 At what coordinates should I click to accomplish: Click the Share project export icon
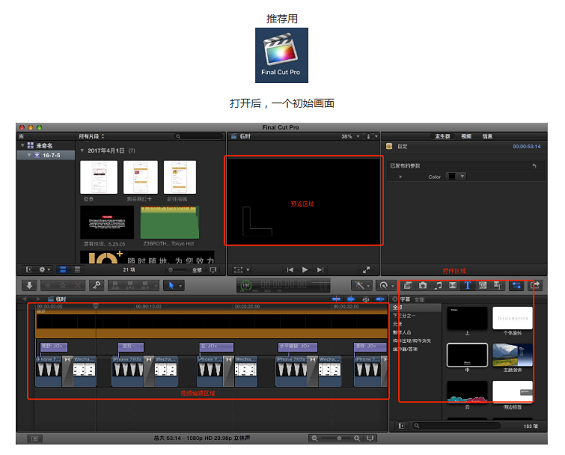[536, 285]
